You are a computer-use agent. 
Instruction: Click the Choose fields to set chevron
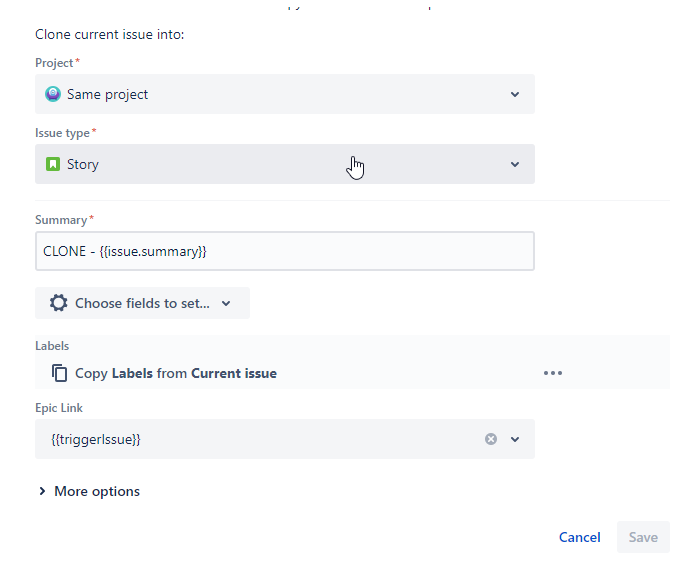click(x=226, y=303)
